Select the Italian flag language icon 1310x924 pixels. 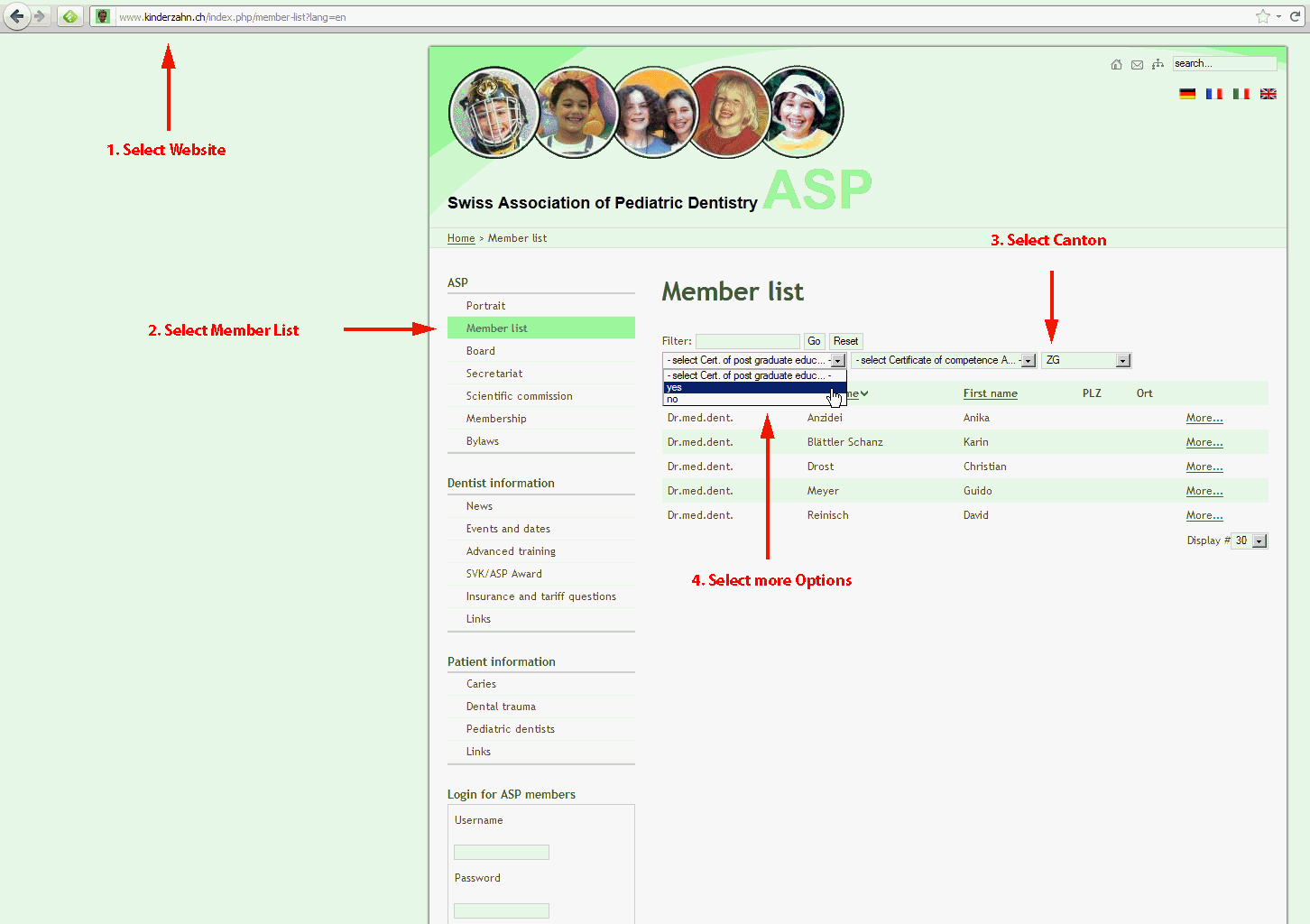pos(1241,94)
